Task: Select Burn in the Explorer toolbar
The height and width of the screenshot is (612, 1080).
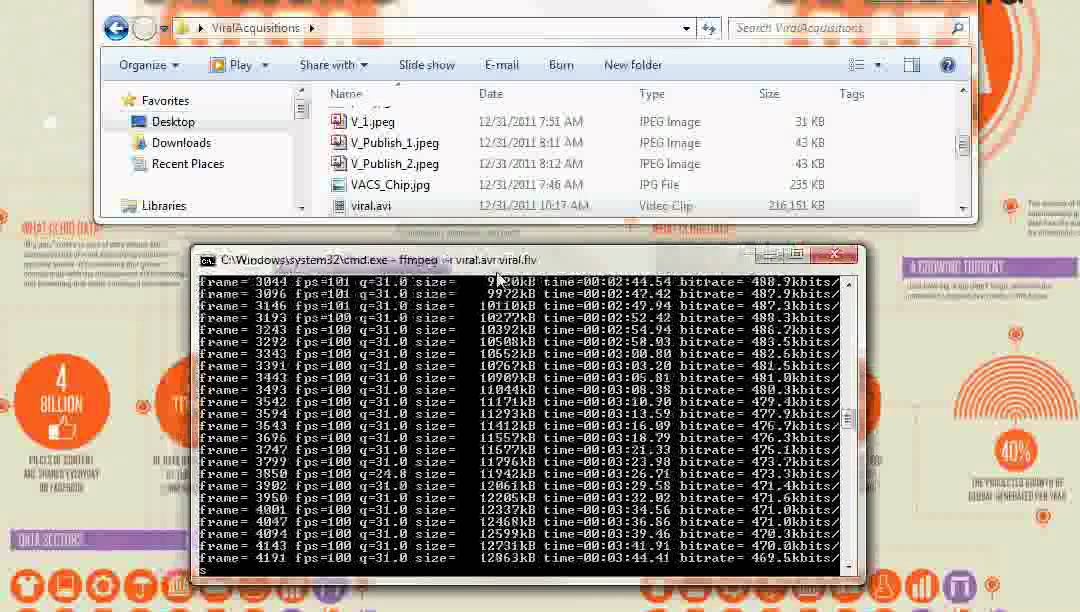Action: (561, 65)
